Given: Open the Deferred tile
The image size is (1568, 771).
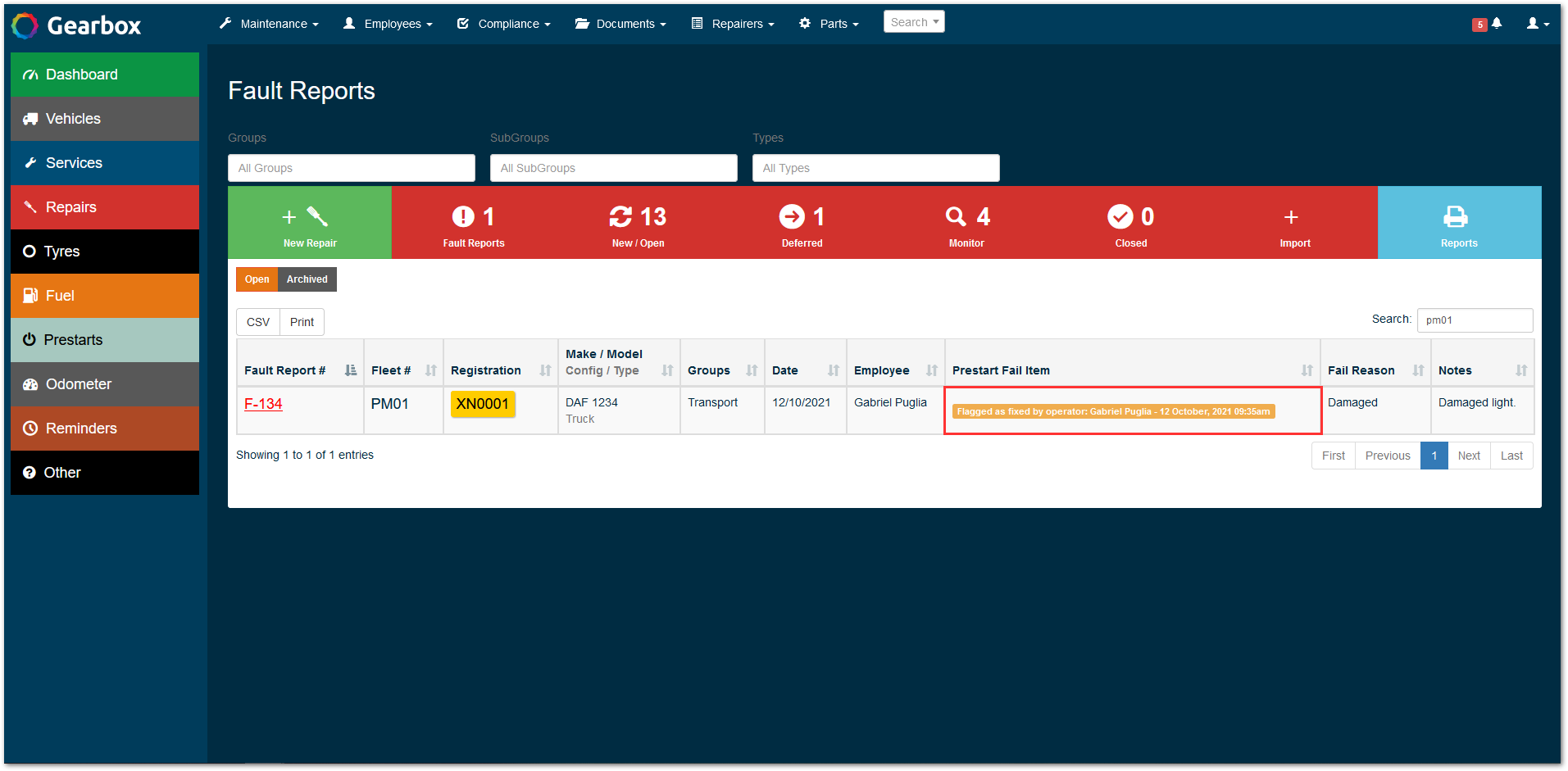Looking at the screenshot, I should tap(802, 223).
